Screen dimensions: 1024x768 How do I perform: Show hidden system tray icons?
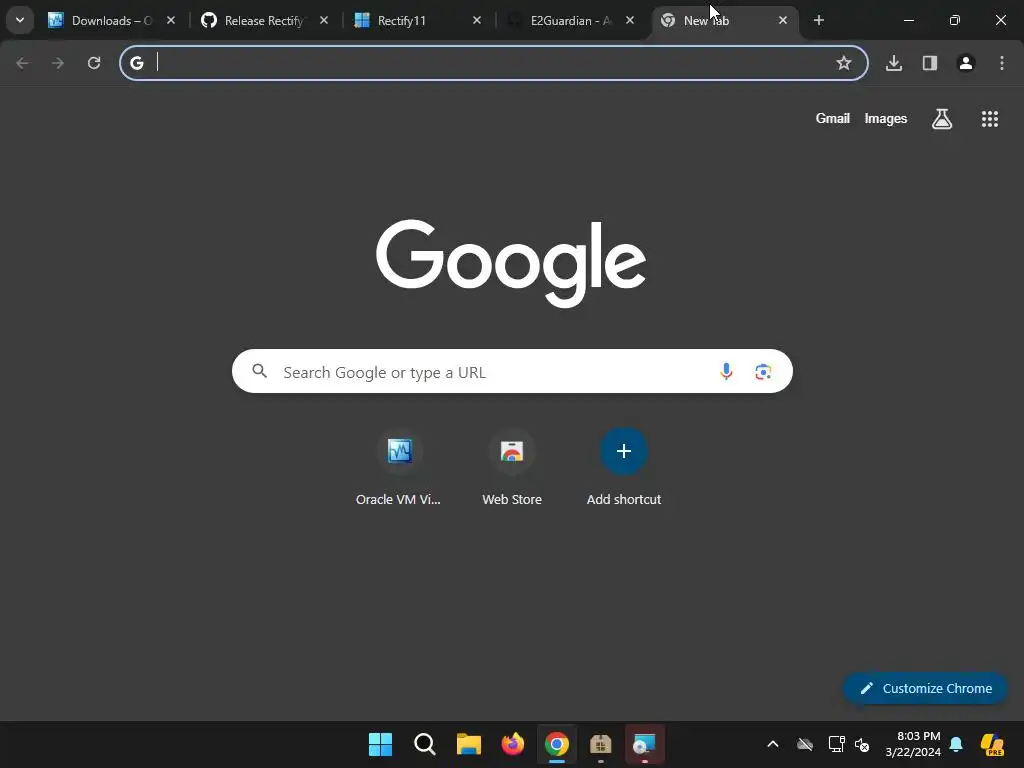coord(773,744)
